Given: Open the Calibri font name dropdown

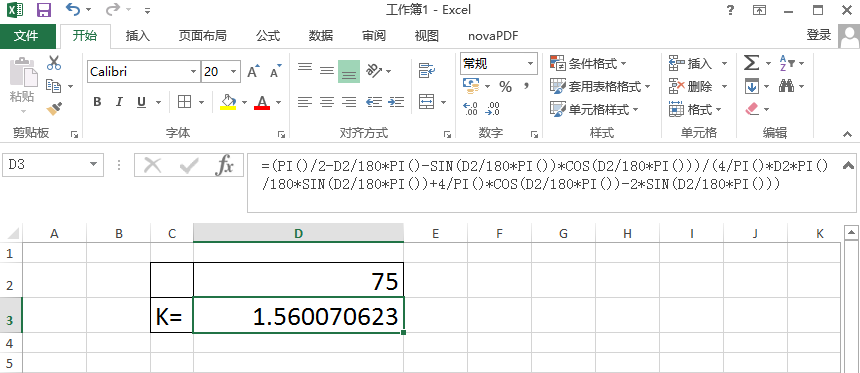Looking at the screenshot, I should pos(194,72).
